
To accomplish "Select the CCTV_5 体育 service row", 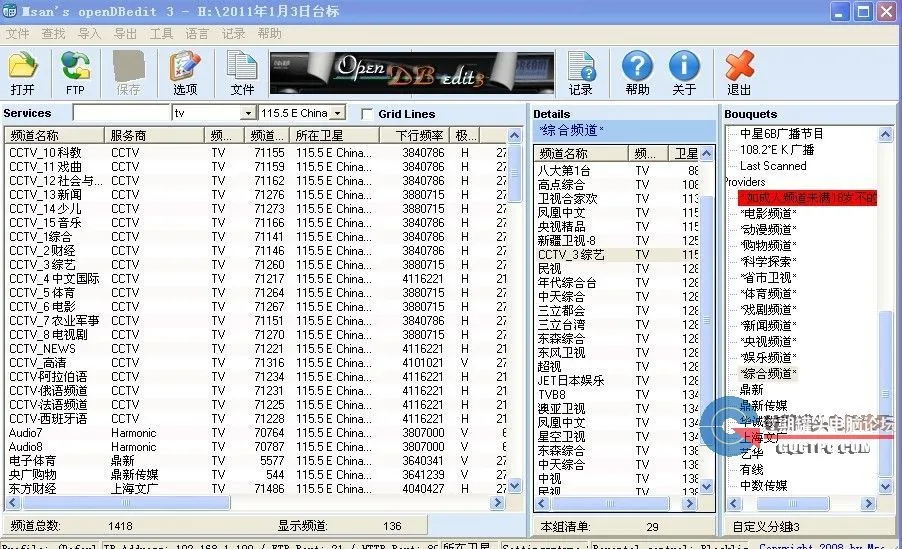I will pos(256,292).
